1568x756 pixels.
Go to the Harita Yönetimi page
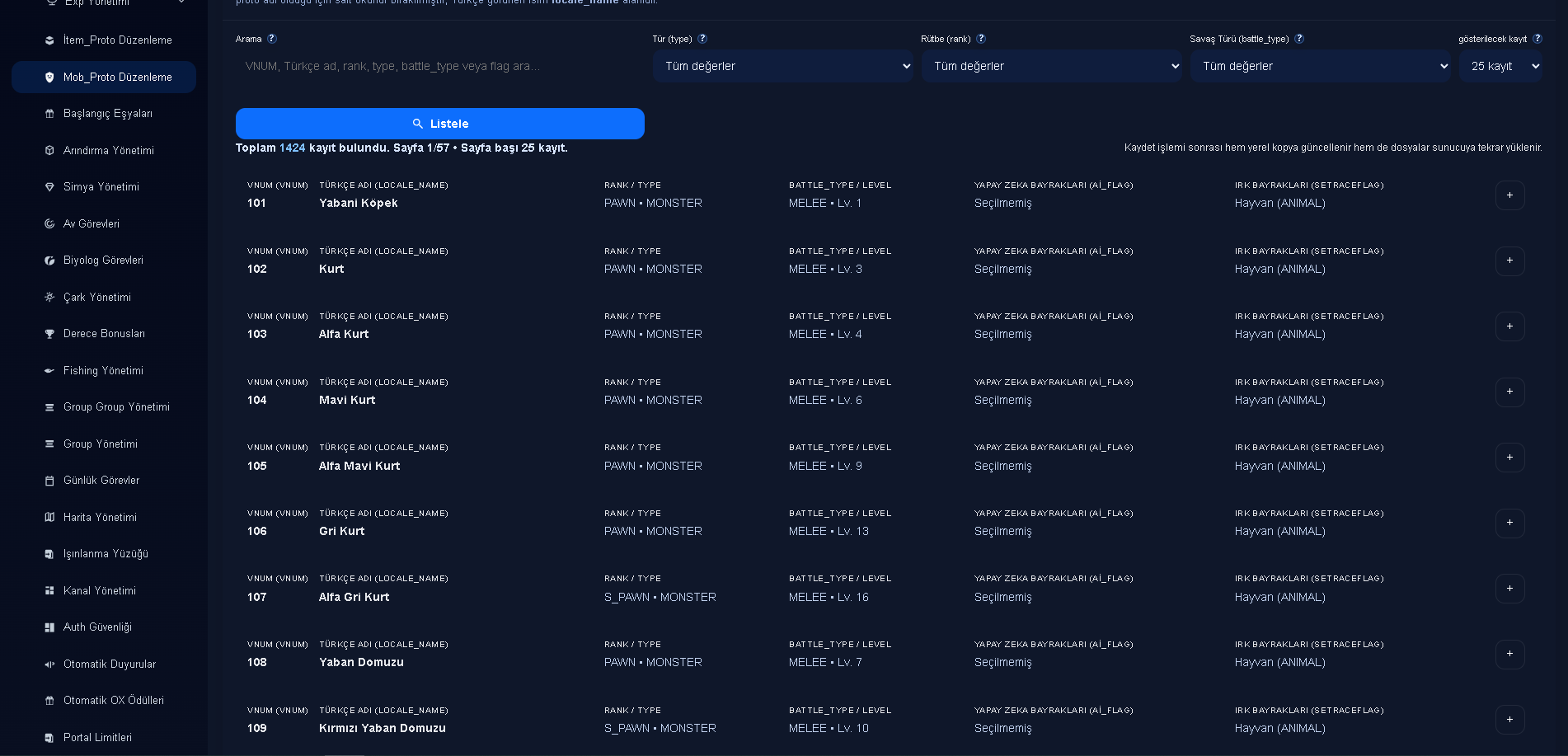click(x=104, y=518)
